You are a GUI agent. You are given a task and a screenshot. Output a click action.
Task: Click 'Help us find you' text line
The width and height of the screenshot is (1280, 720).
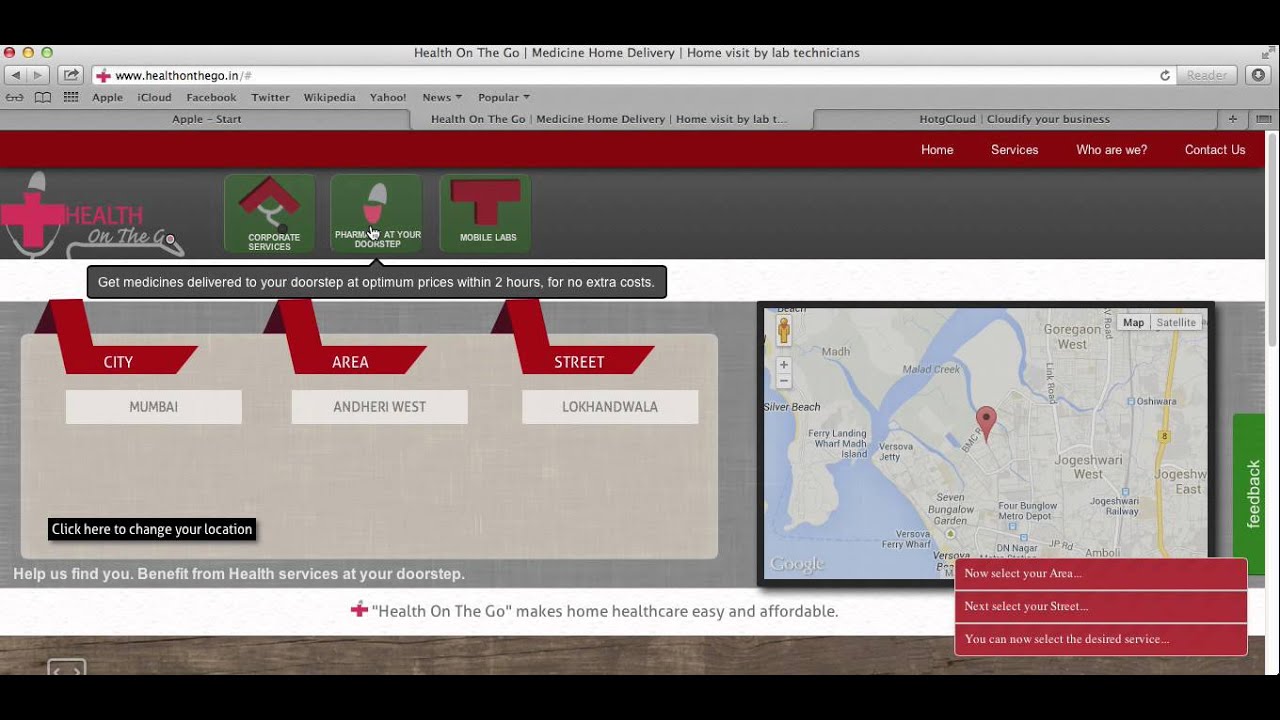click(239, 574)
